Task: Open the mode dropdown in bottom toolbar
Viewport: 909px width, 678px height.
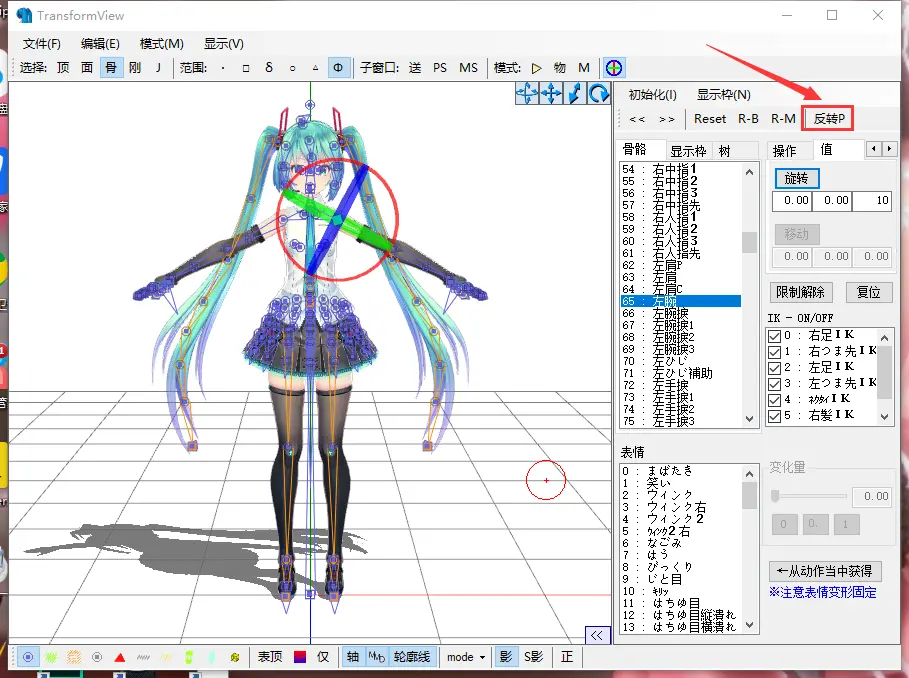Action: 466,657
